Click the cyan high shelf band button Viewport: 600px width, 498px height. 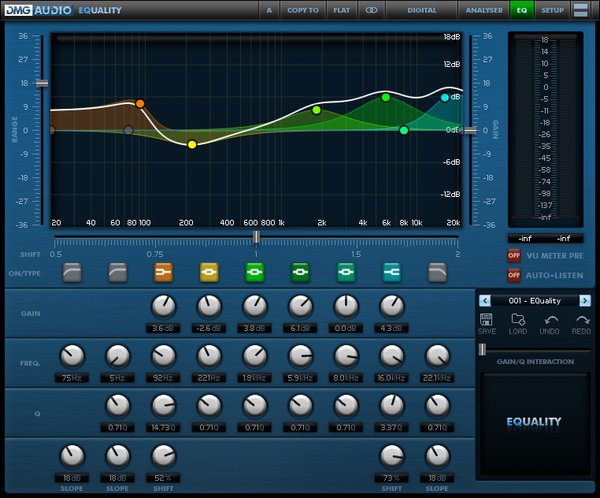(x=391, y=271)
